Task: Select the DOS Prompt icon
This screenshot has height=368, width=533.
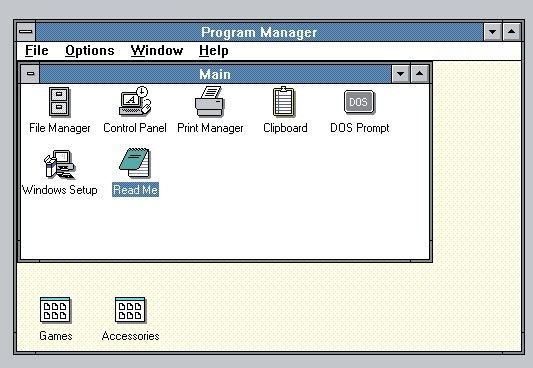Action: pyautogui.click(x=359, y=102)
